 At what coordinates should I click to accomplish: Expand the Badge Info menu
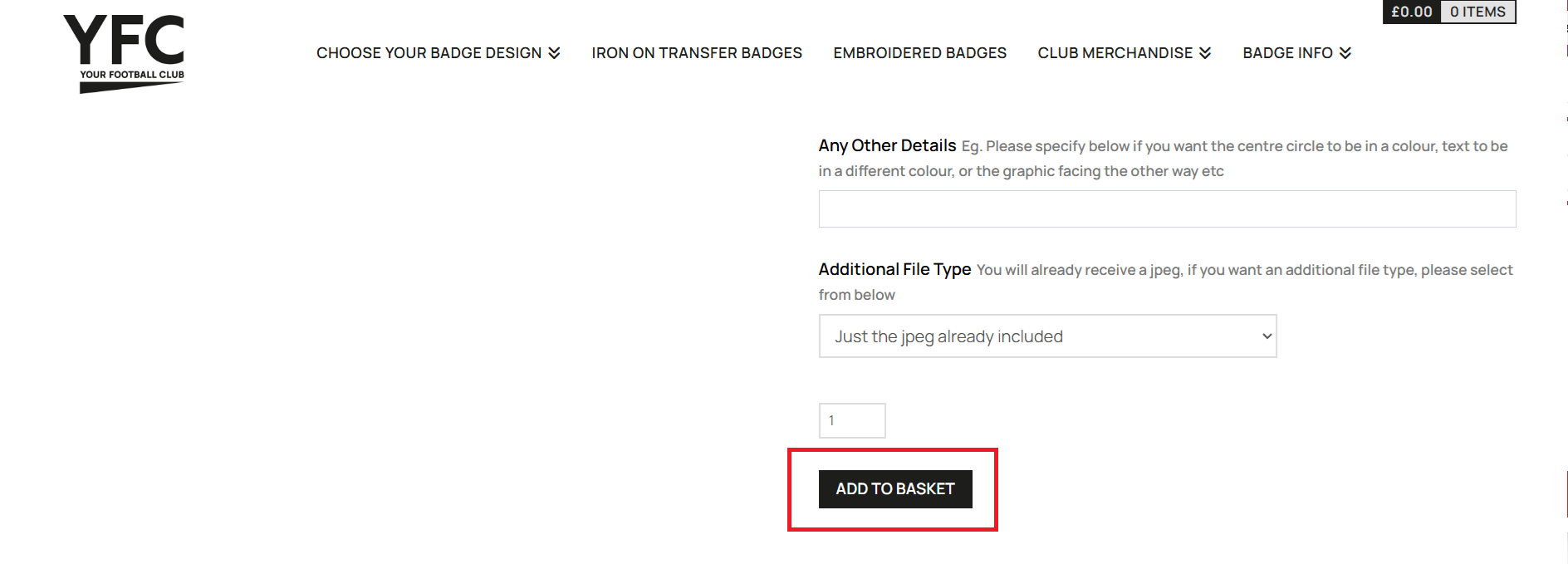pos(1287,53)
